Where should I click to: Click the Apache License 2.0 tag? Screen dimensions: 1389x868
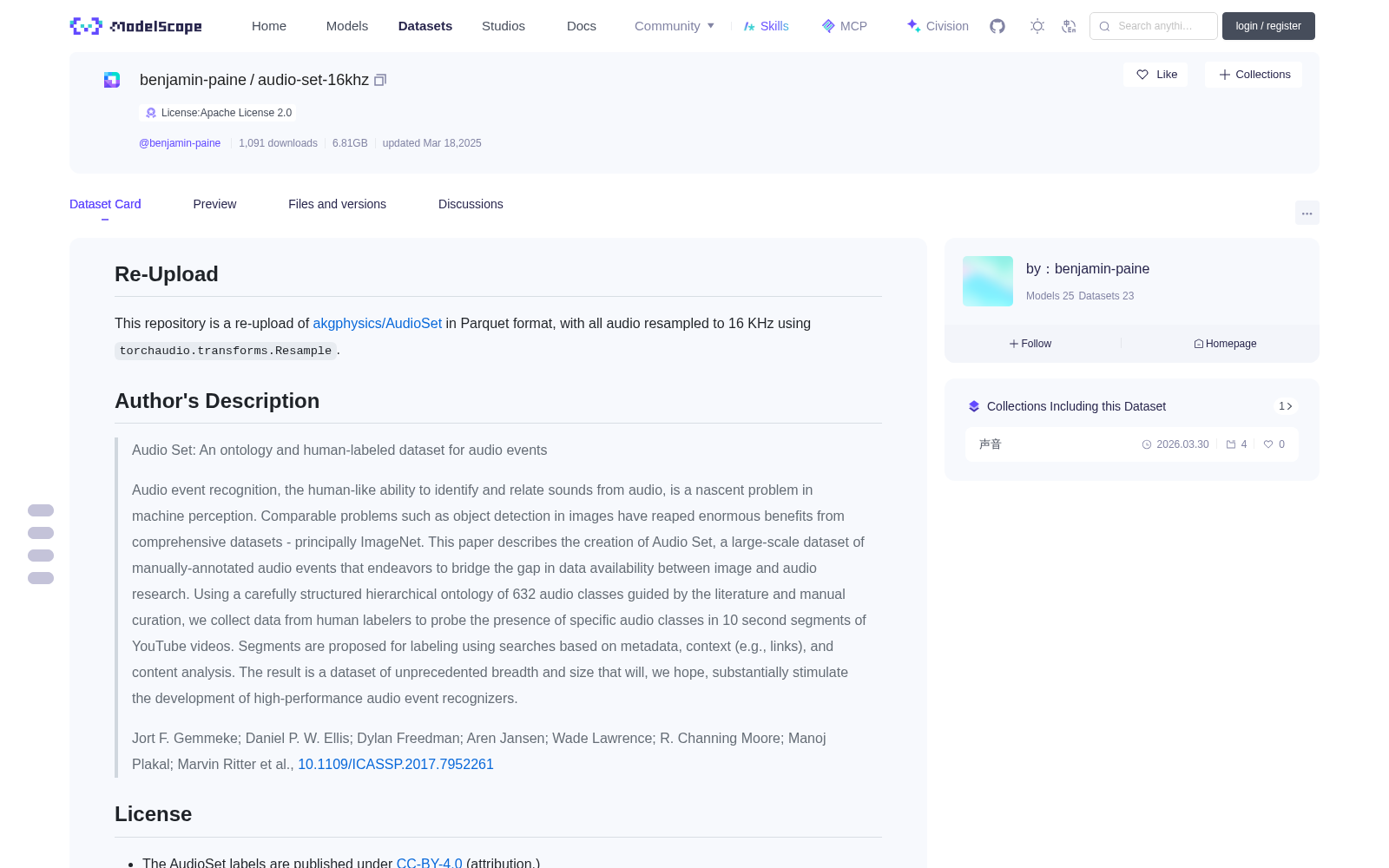coord(218,113)
